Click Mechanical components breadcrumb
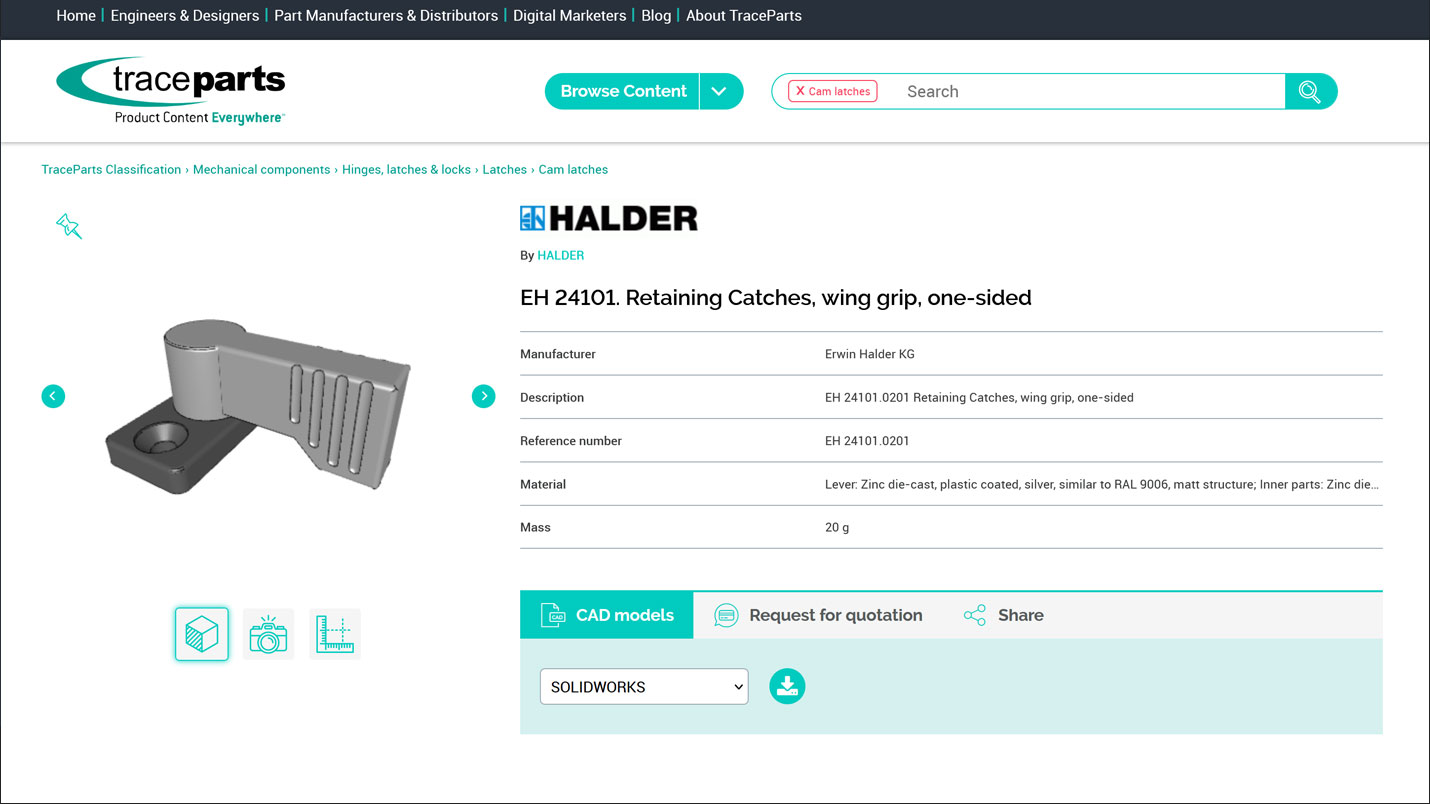1430x804 pixels. point(261,170)
